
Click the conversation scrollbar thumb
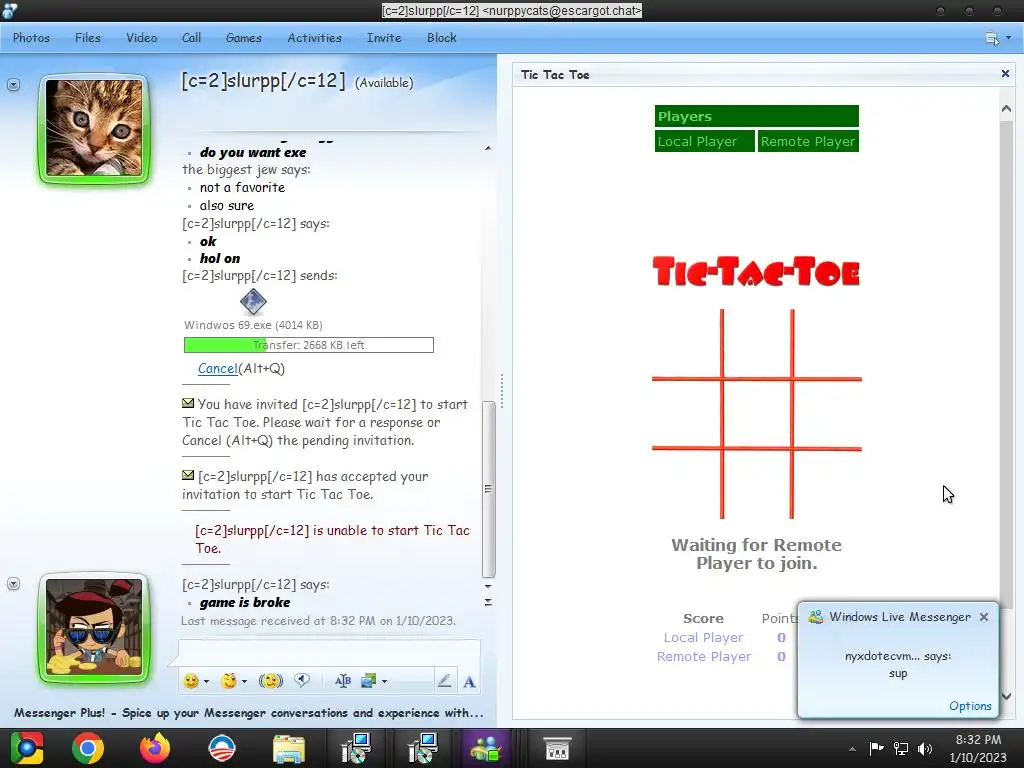[488, 489]
